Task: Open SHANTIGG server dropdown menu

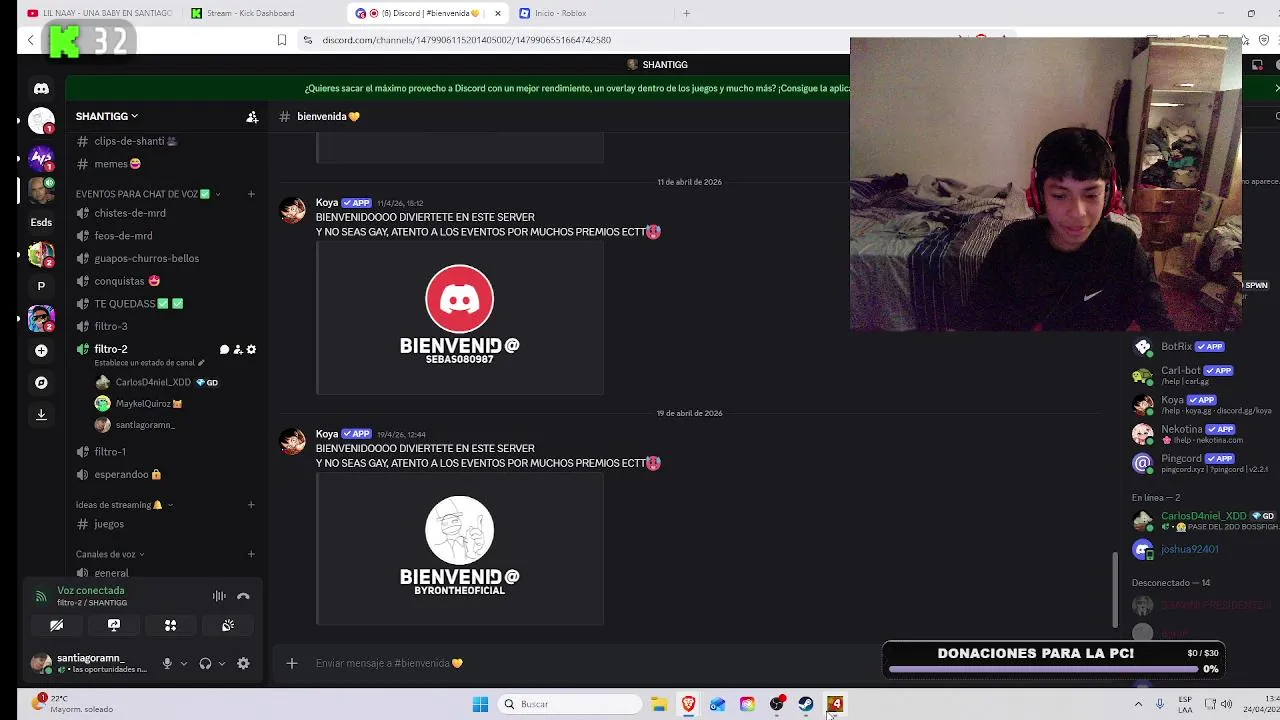Action: point(107,116)
